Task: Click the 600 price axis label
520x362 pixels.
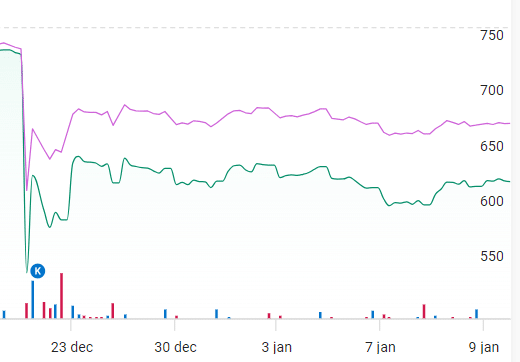Action: (492, 201)
